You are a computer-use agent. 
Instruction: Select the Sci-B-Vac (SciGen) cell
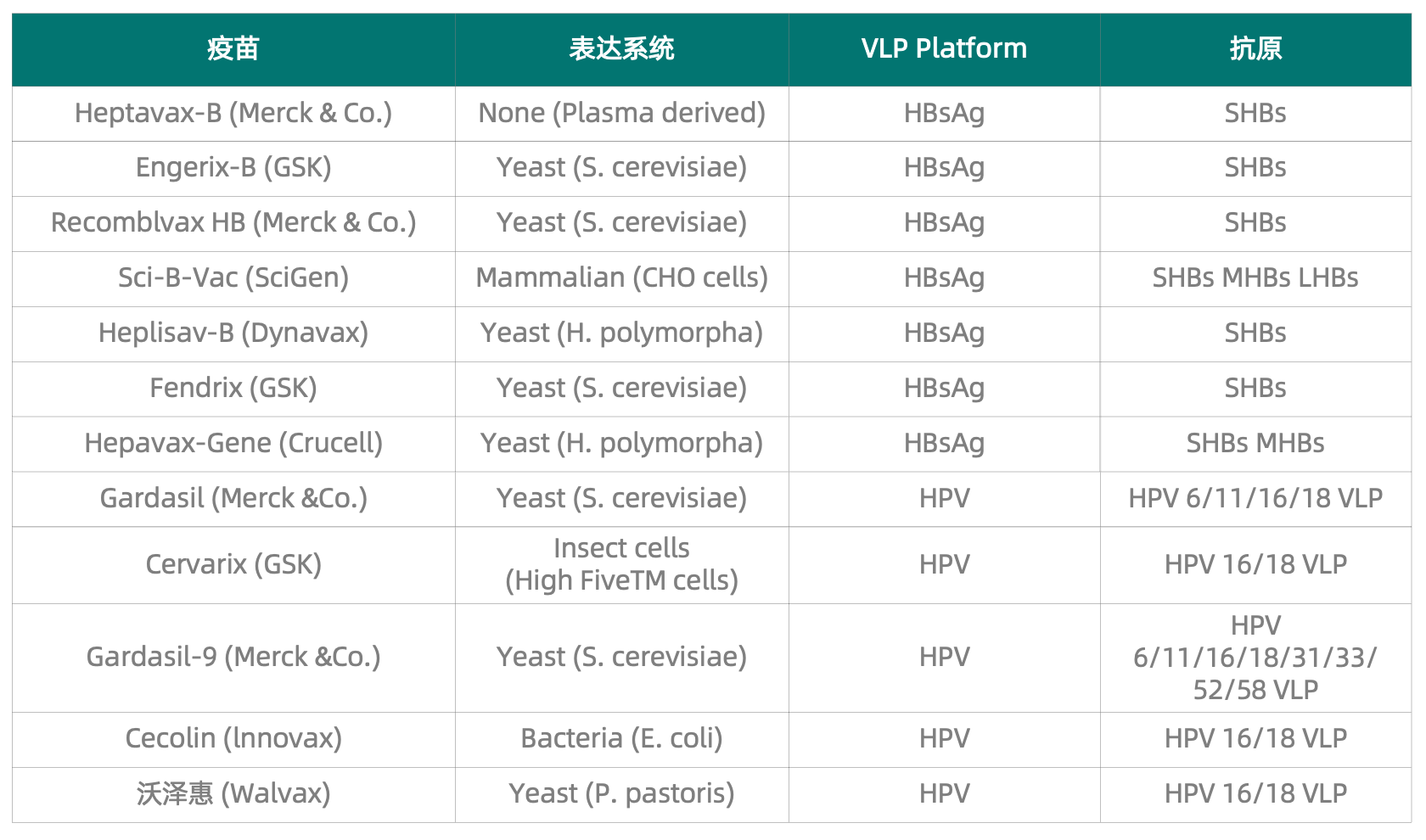point(233,278)
